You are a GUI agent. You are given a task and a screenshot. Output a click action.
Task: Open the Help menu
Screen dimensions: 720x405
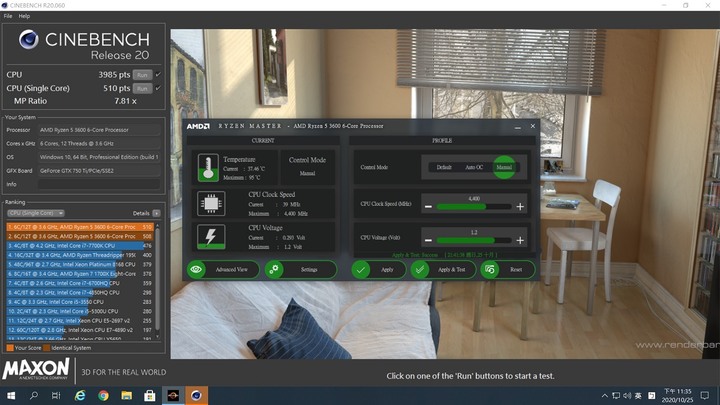click(x=24, y=16)
